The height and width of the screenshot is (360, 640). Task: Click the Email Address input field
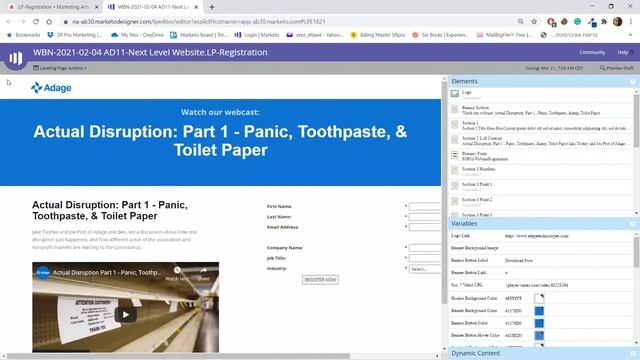425,227
